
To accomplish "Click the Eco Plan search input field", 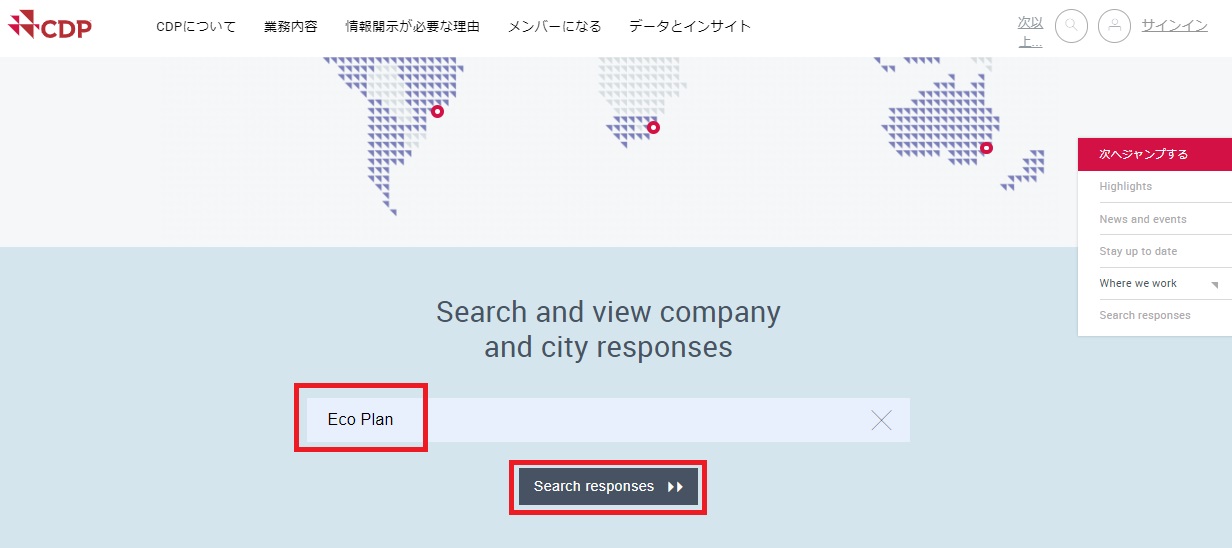I will [x=600, y=420].
